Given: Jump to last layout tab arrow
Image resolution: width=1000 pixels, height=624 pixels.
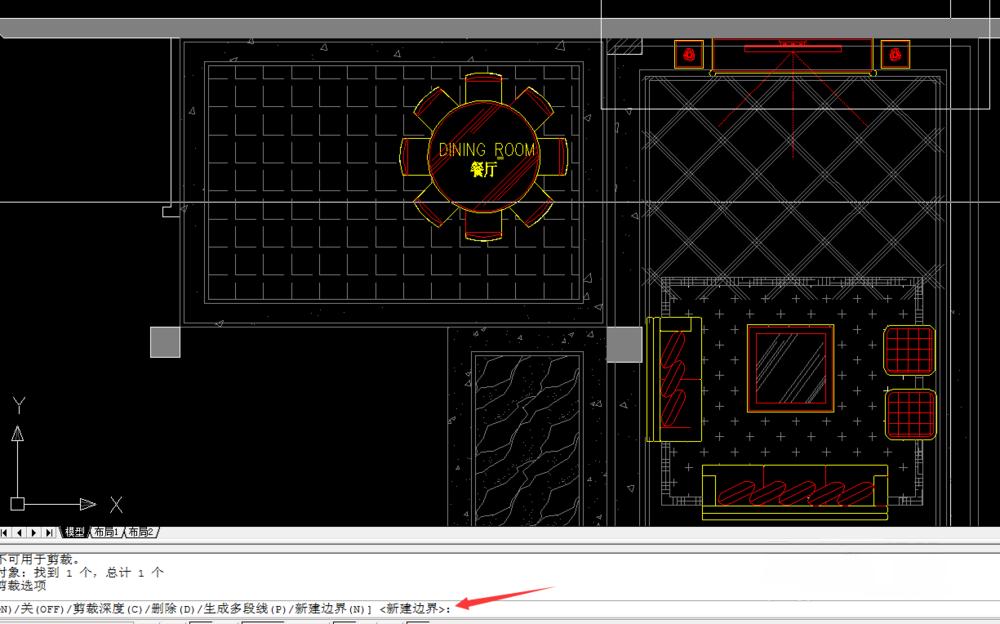Looking at the screenshot, I should (49, 532).
